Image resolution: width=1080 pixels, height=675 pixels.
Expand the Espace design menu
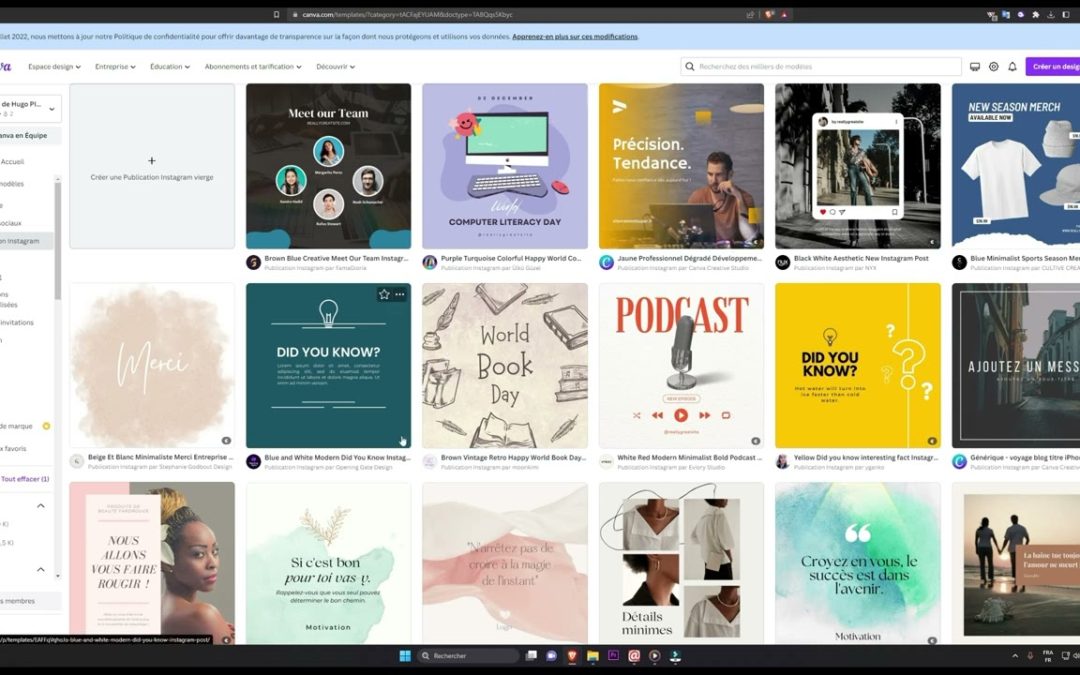[x=54, y=67]
